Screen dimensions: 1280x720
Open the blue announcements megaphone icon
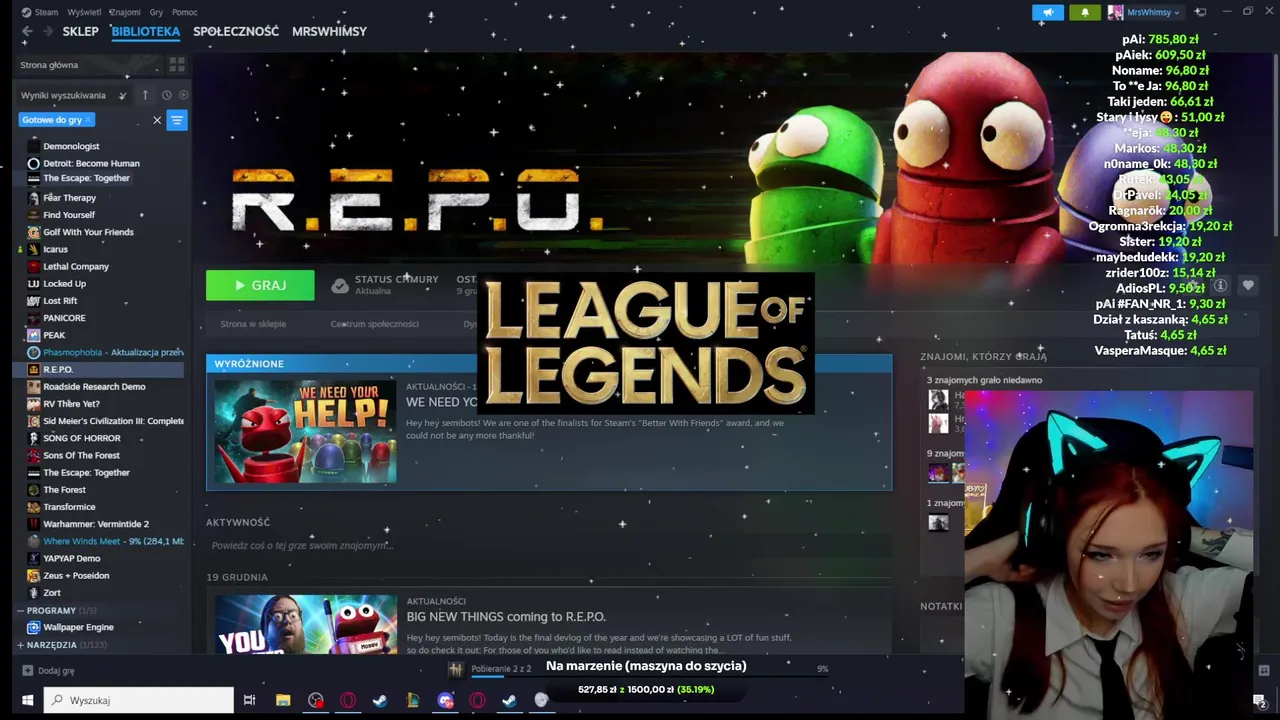pyautogui.click(x=1048, y=12)
